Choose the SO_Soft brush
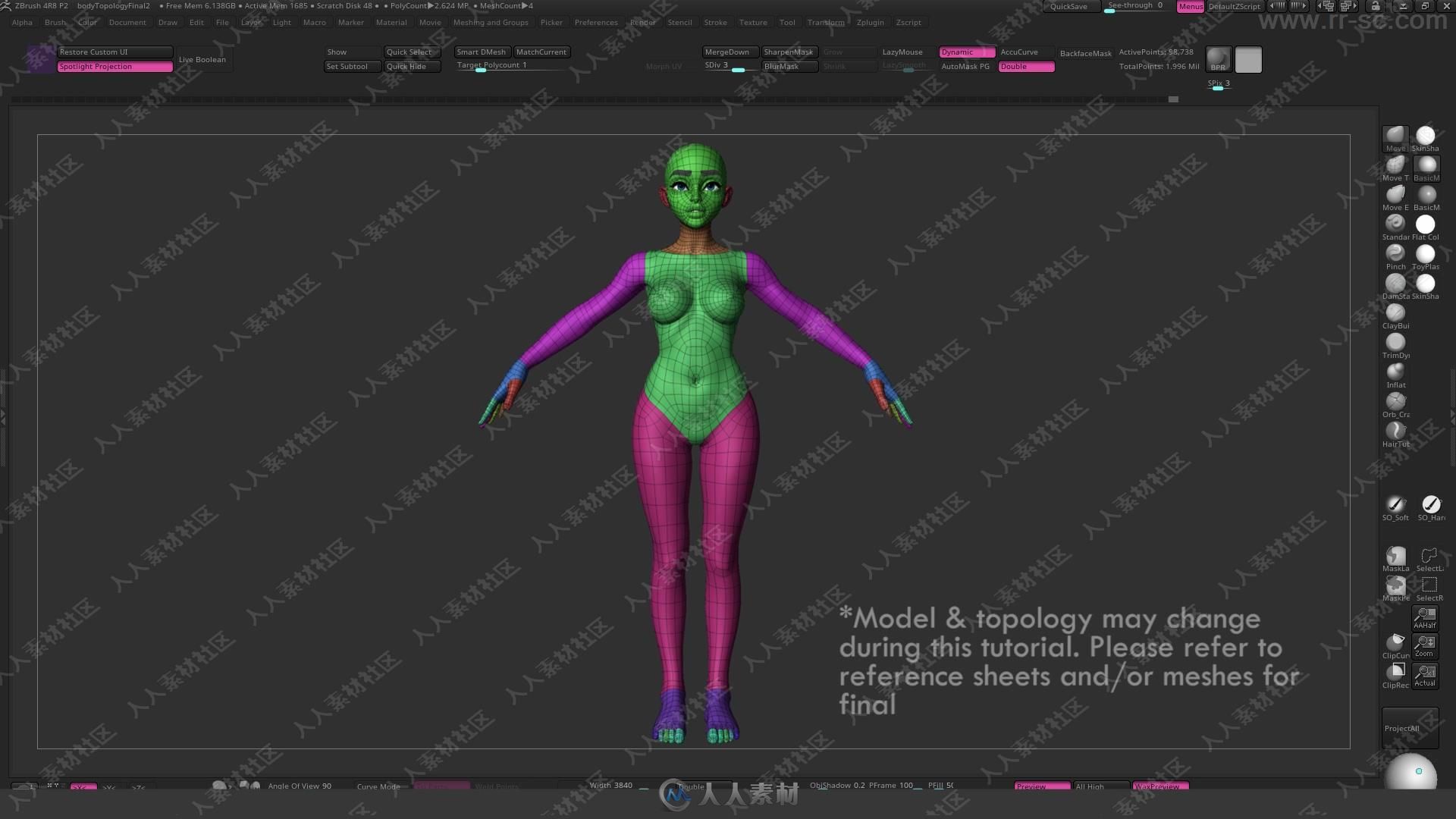Viewport: 1456px width, 819px height. [x=1395, y=507]
